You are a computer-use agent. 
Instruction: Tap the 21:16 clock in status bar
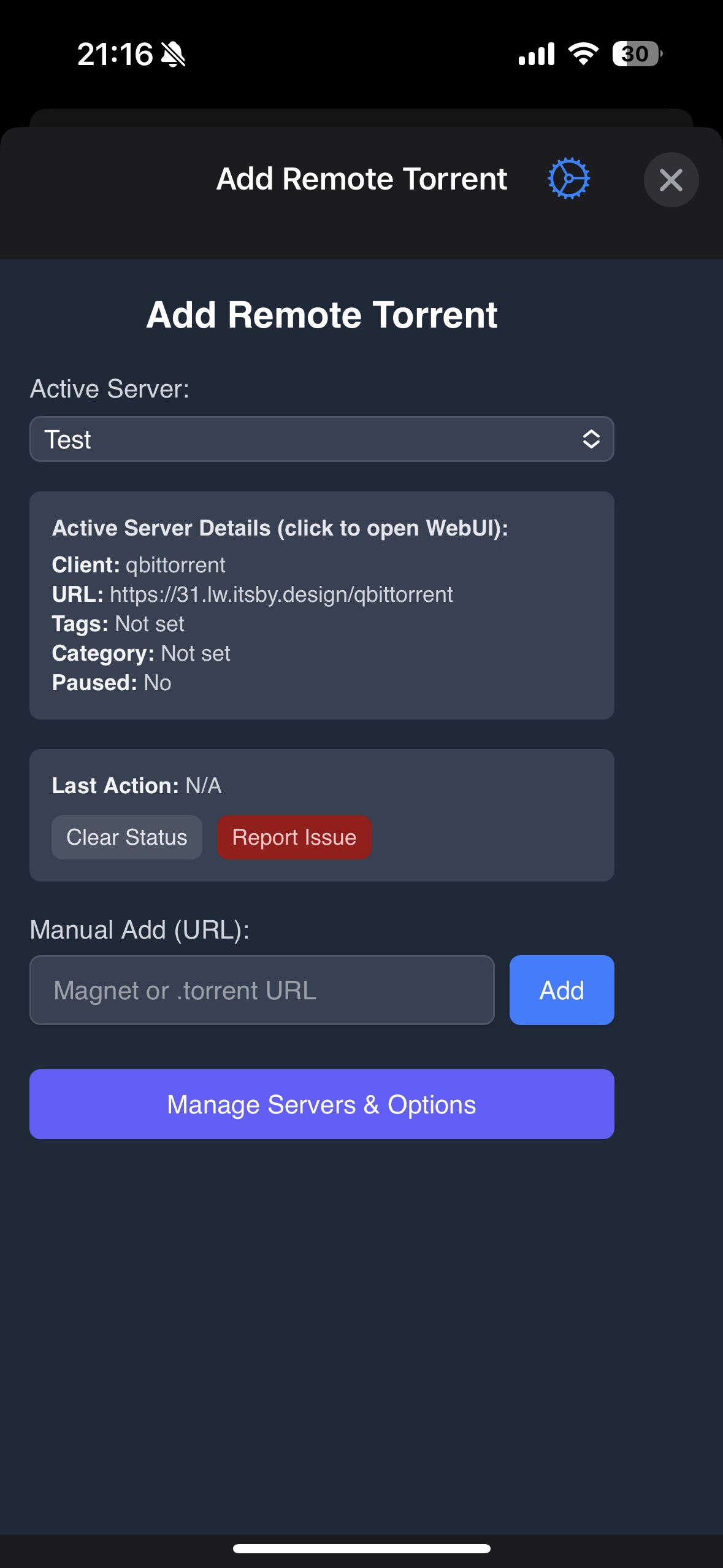pyautogui.click(x=115, y=55)
